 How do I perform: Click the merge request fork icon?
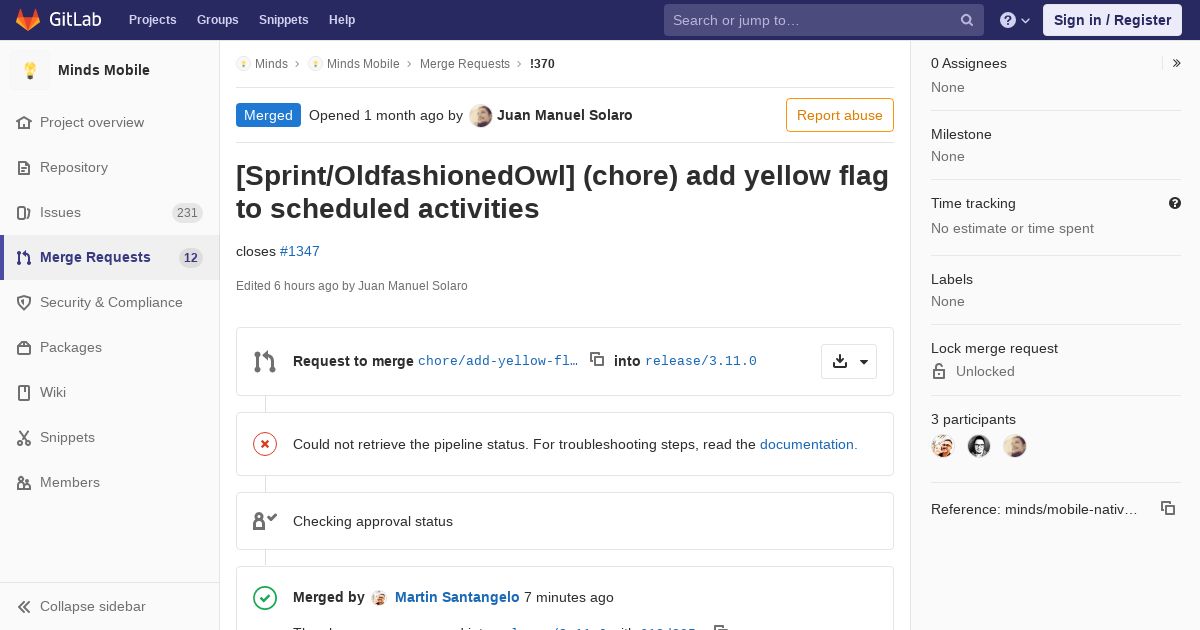264,361
